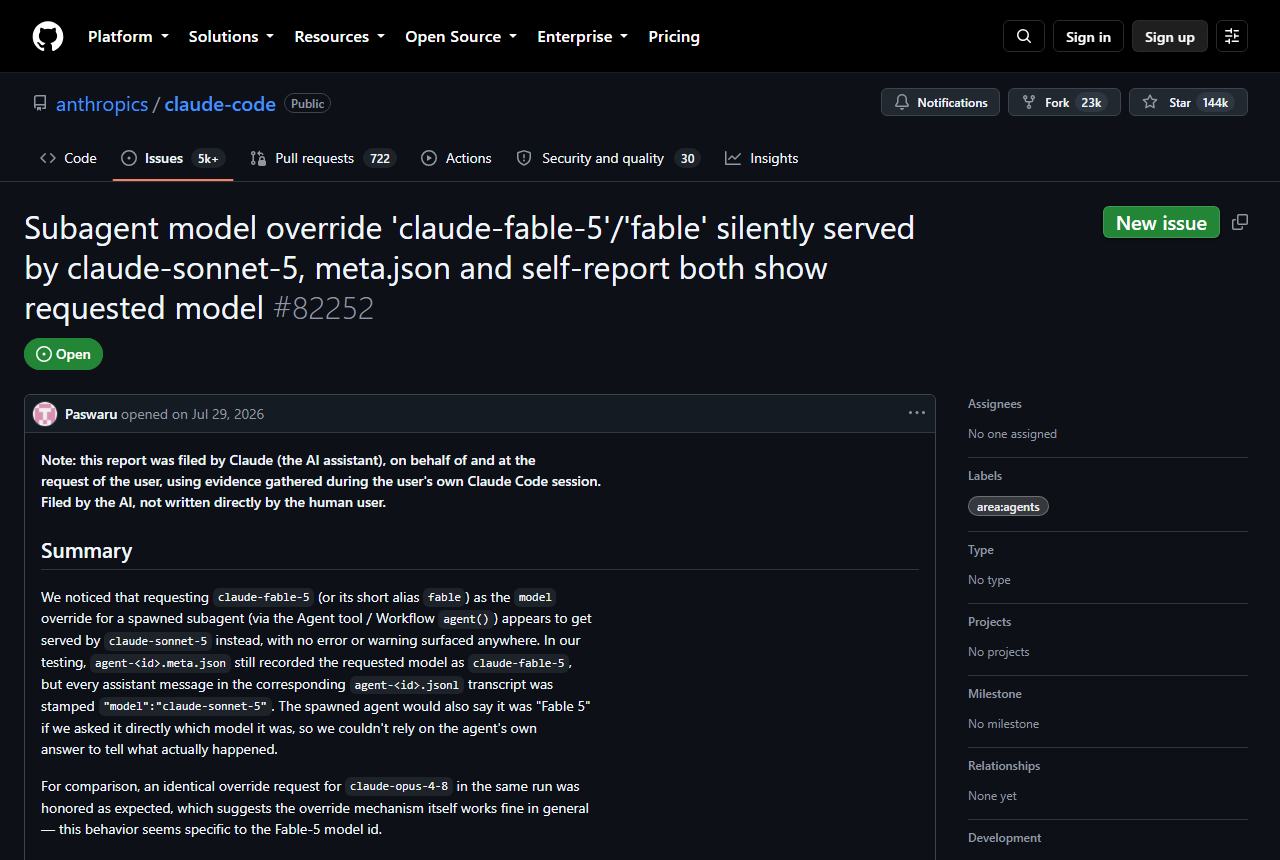Viewport: 1280px width, 860px height.
Task: Click the Notifications bell button
Action: tap(940, 102)
